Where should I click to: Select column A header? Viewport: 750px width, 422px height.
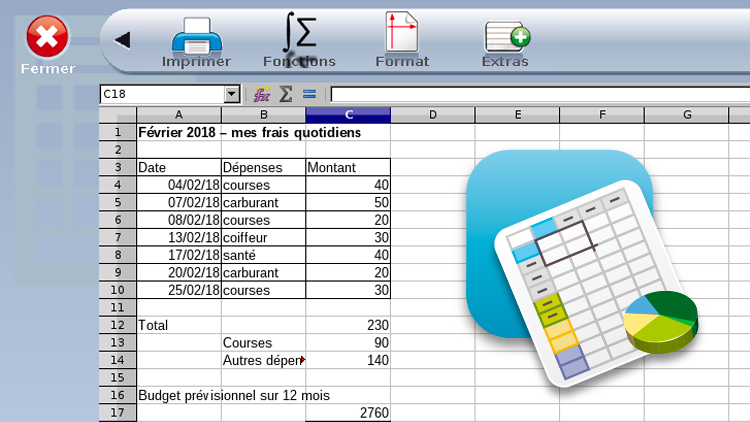(x=179, y=115)
